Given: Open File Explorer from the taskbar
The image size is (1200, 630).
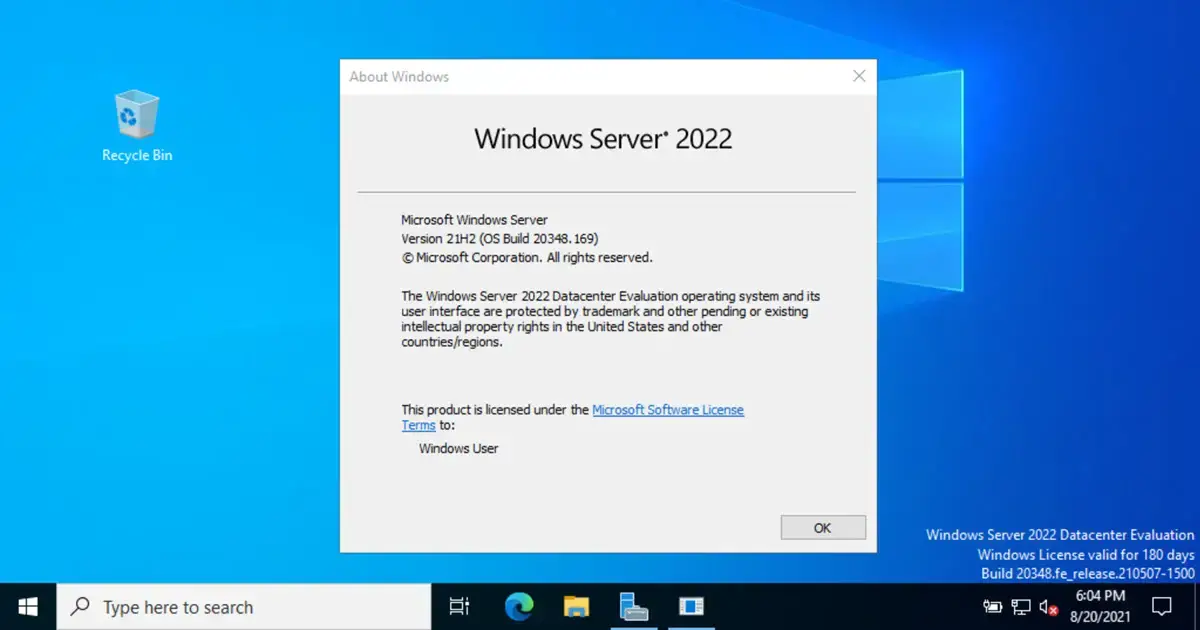Looking at the screenshot, I should click(x=577, y=606).
